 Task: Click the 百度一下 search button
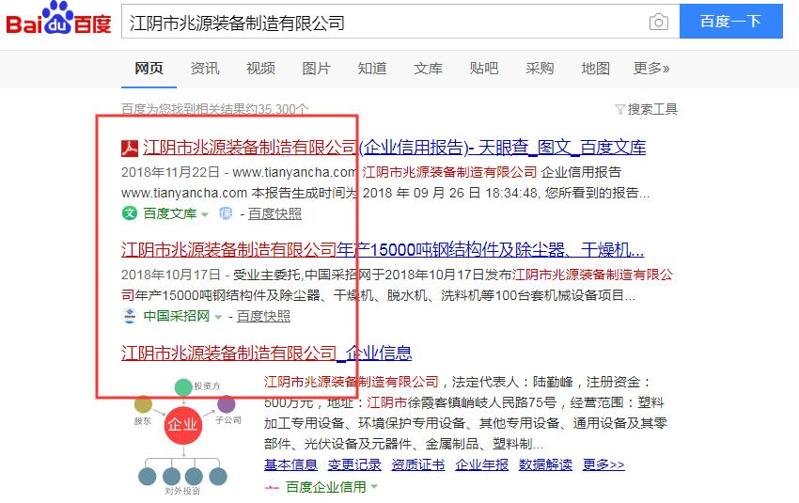click(731, 21)
